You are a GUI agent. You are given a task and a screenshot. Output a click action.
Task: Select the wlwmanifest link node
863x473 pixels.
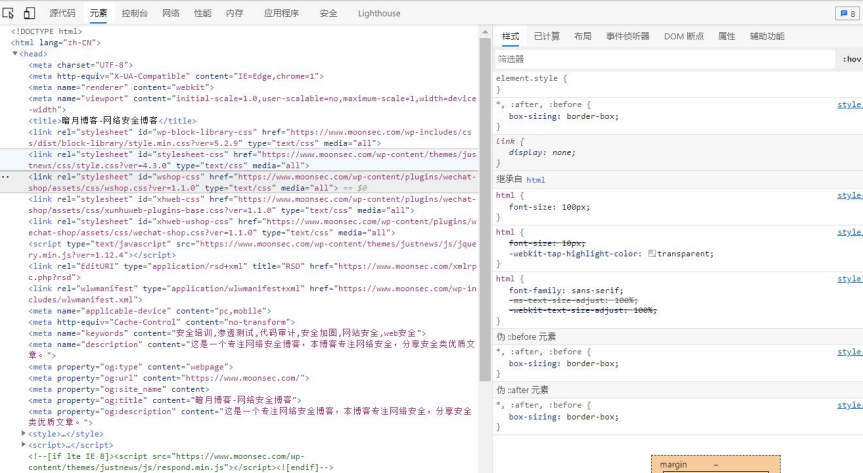pos(252,294)
